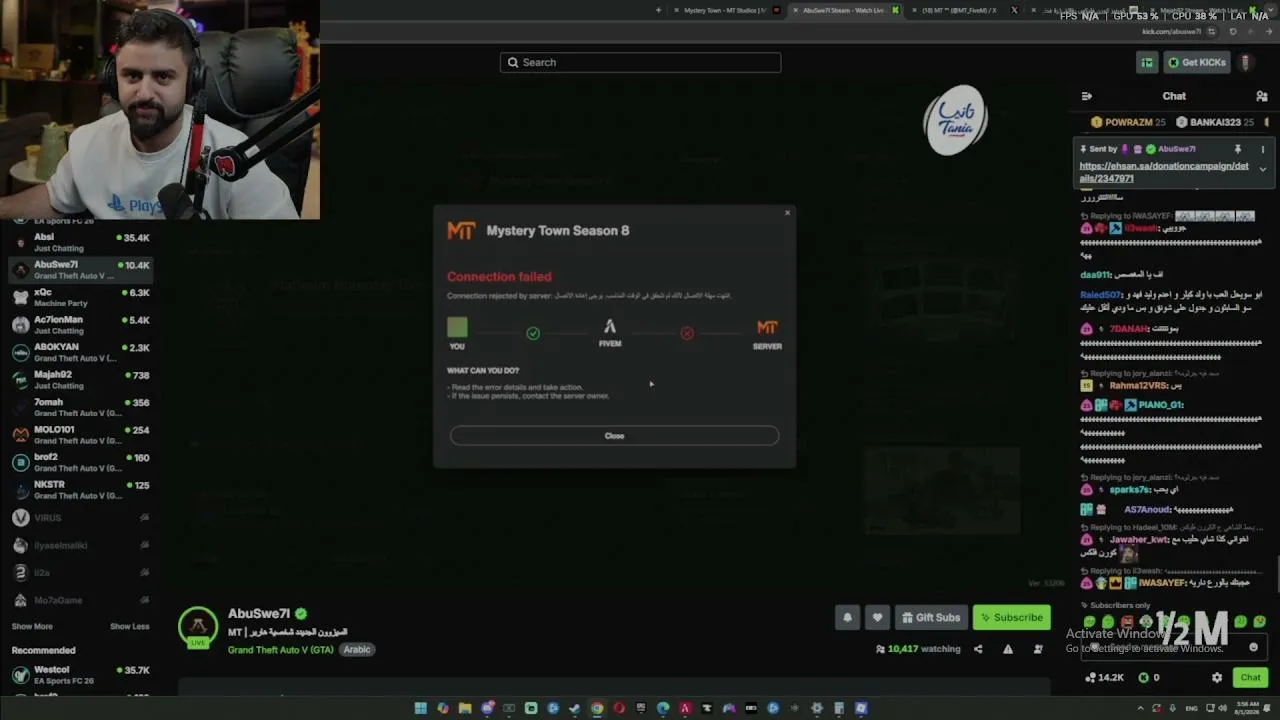Subscribe to AbuSwe7l channel

pyautogui.click(x=1011, y=617)
